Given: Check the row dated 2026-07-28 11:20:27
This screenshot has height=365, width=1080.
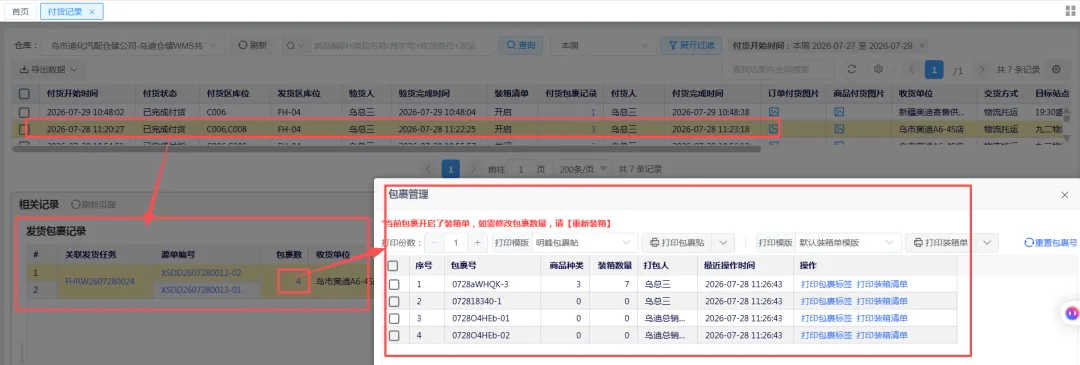Looking at the screenshot, I should coord(24,129).
